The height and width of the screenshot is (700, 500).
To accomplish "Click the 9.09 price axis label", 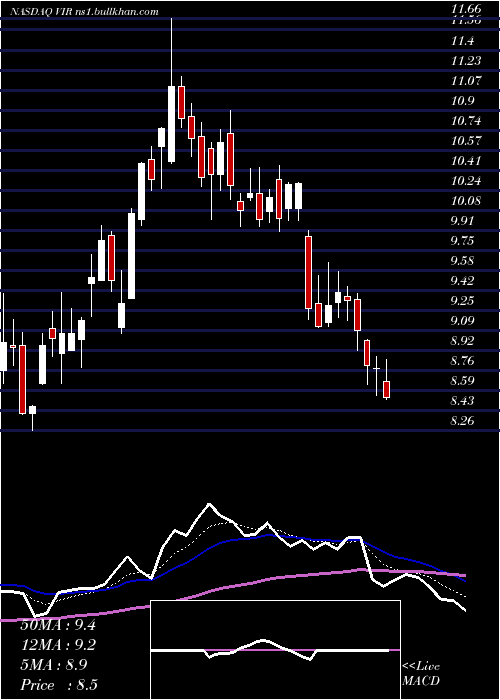I will click(x=462, y=321).
